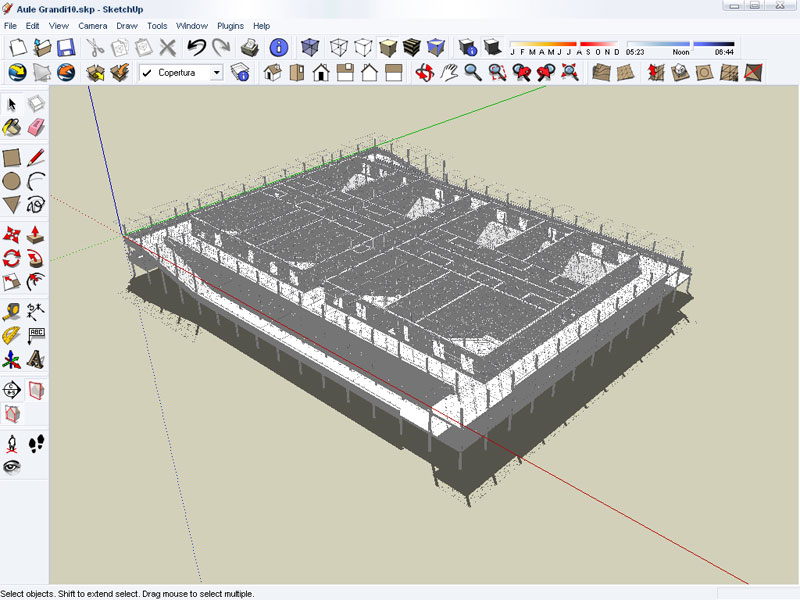Activate the Eraser tool
800x600 pixels.
[36, 128]
